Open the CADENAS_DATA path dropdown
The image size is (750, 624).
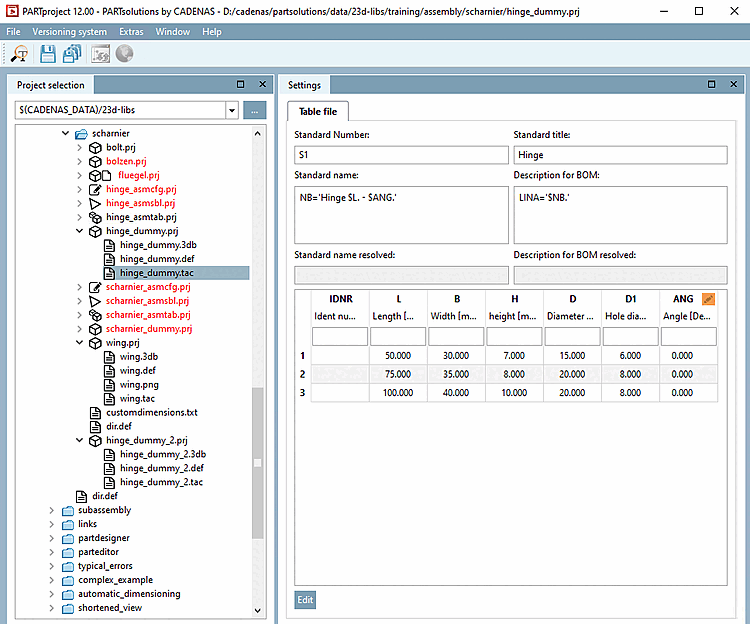(x=232, y=111)
